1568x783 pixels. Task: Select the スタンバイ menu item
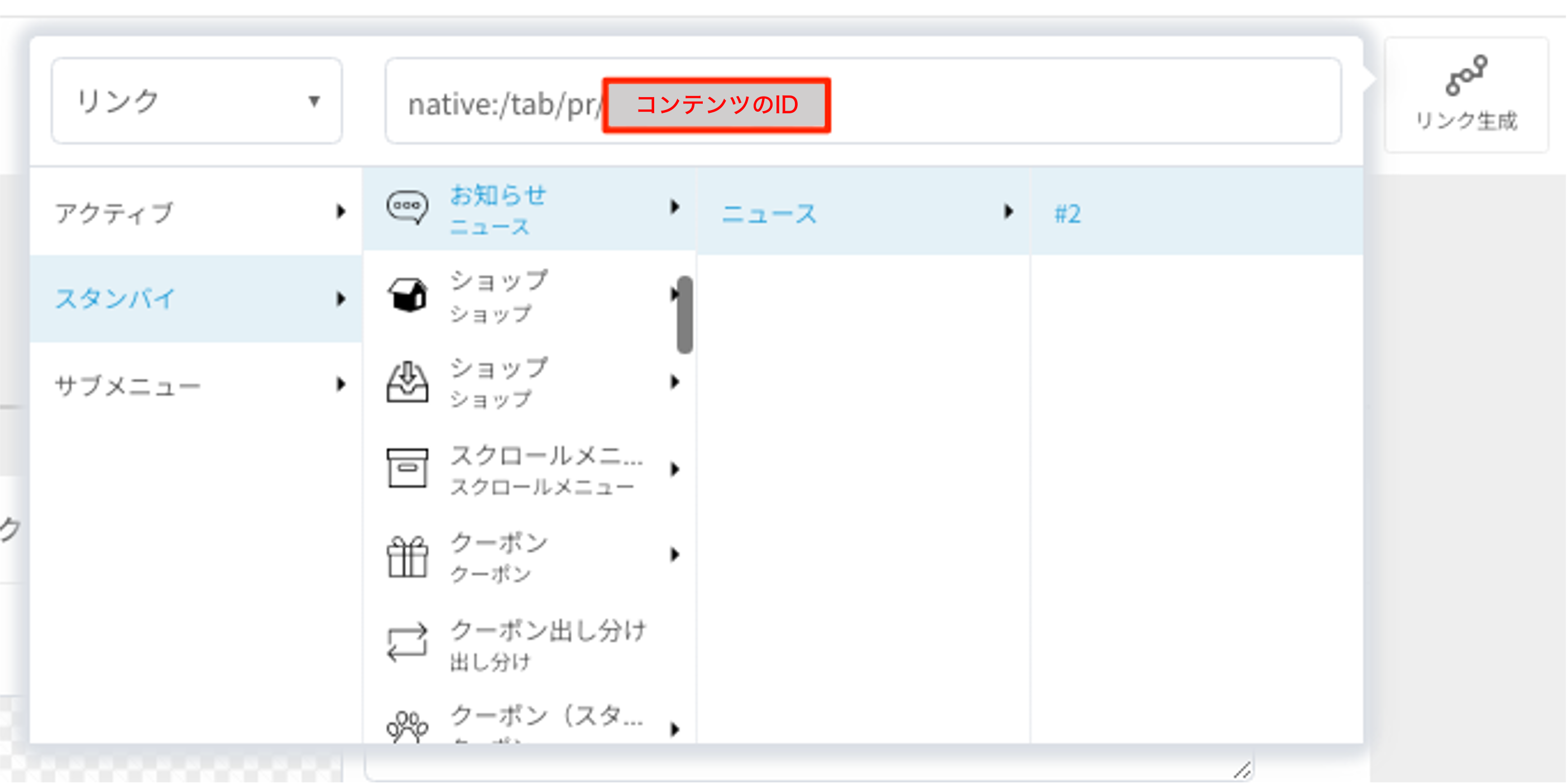point(196,299)
